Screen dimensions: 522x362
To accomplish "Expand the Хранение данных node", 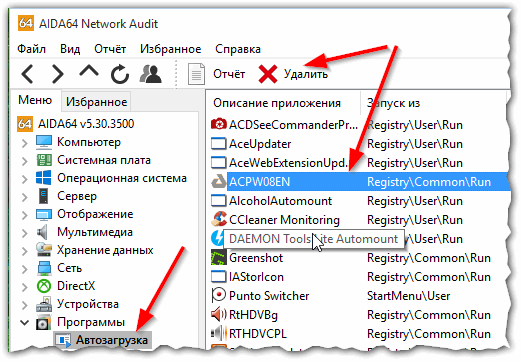I will click(x=24, y=251).
